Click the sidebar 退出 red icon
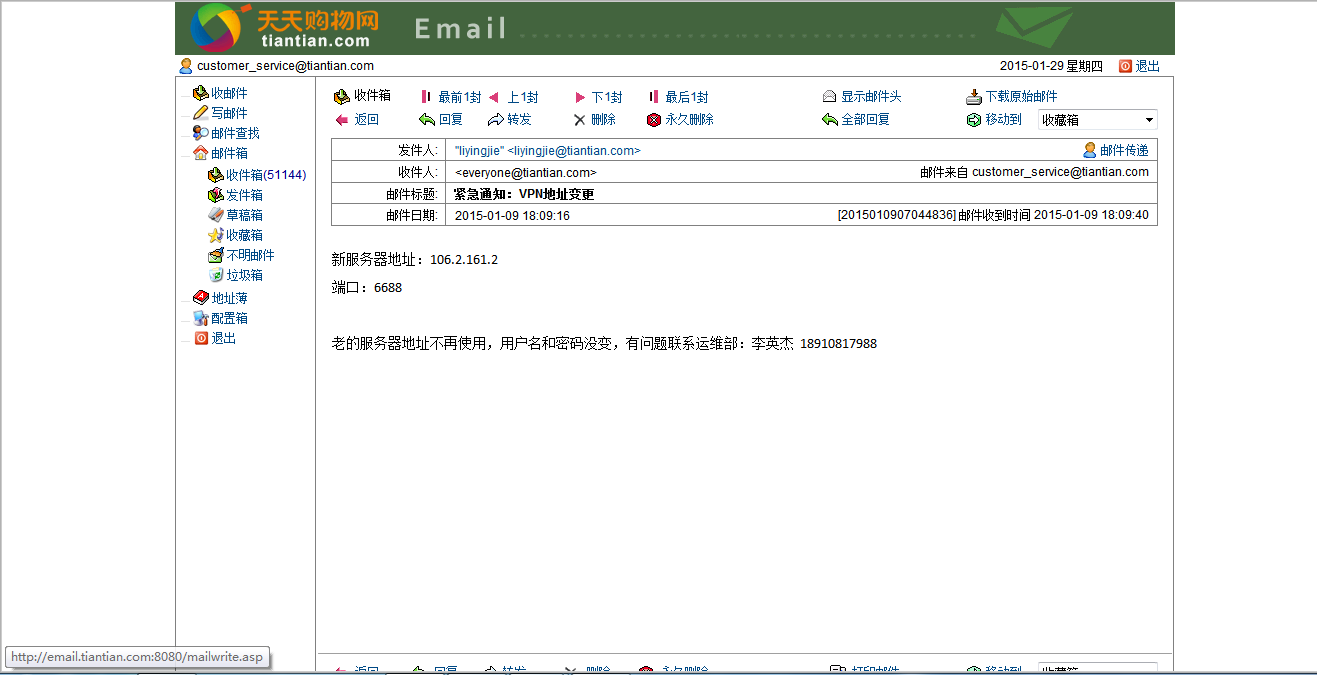 (201, 338)
